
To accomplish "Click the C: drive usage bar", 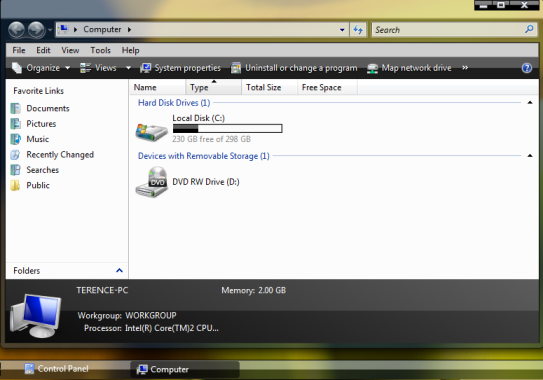I will tap(228, 129).
